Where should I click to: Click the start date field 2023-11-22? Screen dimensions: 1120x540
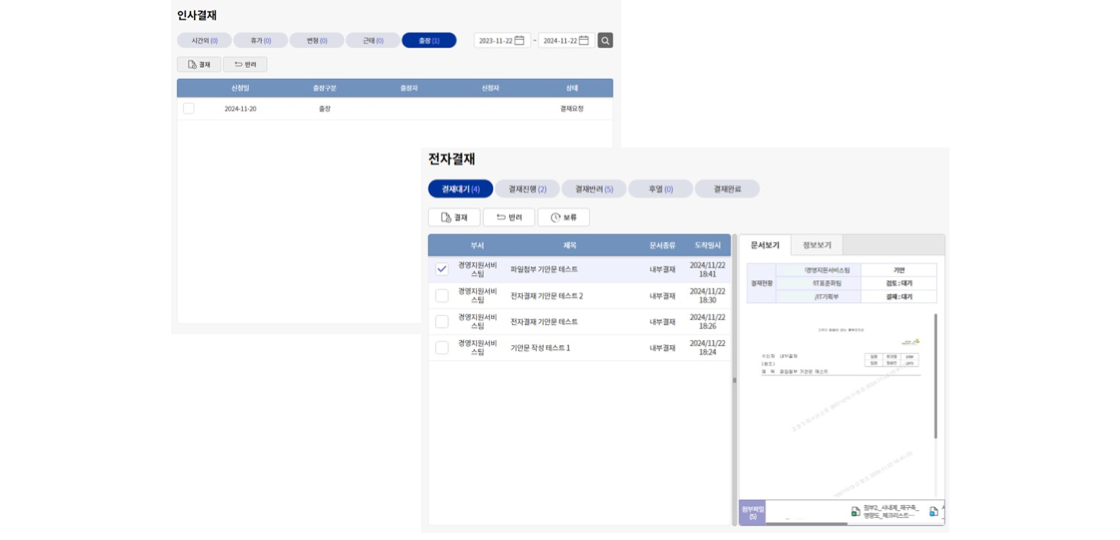[x=503, y=41]
